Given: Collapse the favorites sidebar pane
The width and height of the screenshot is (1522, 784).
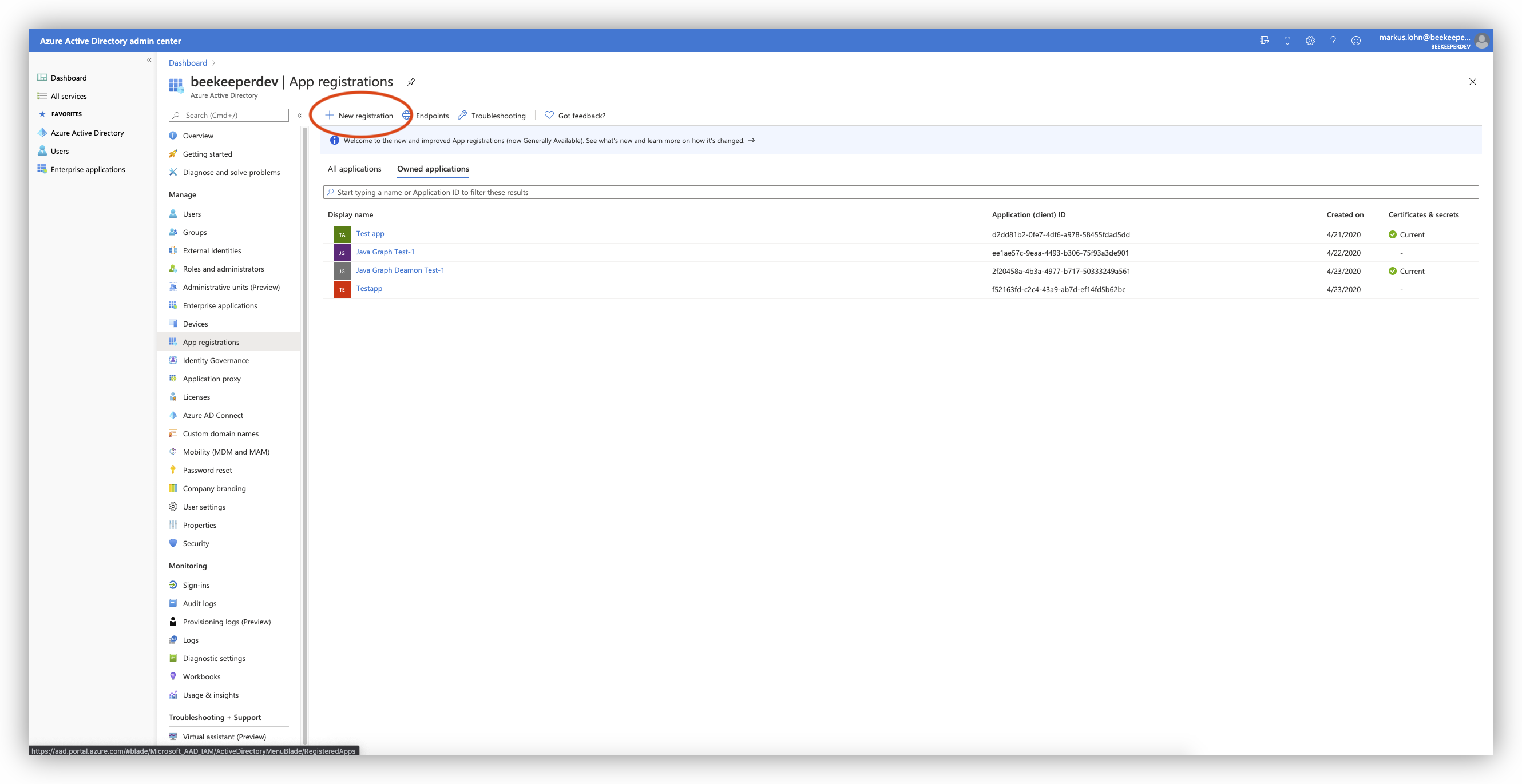Looking at the screenshot, I should (149, 60).
